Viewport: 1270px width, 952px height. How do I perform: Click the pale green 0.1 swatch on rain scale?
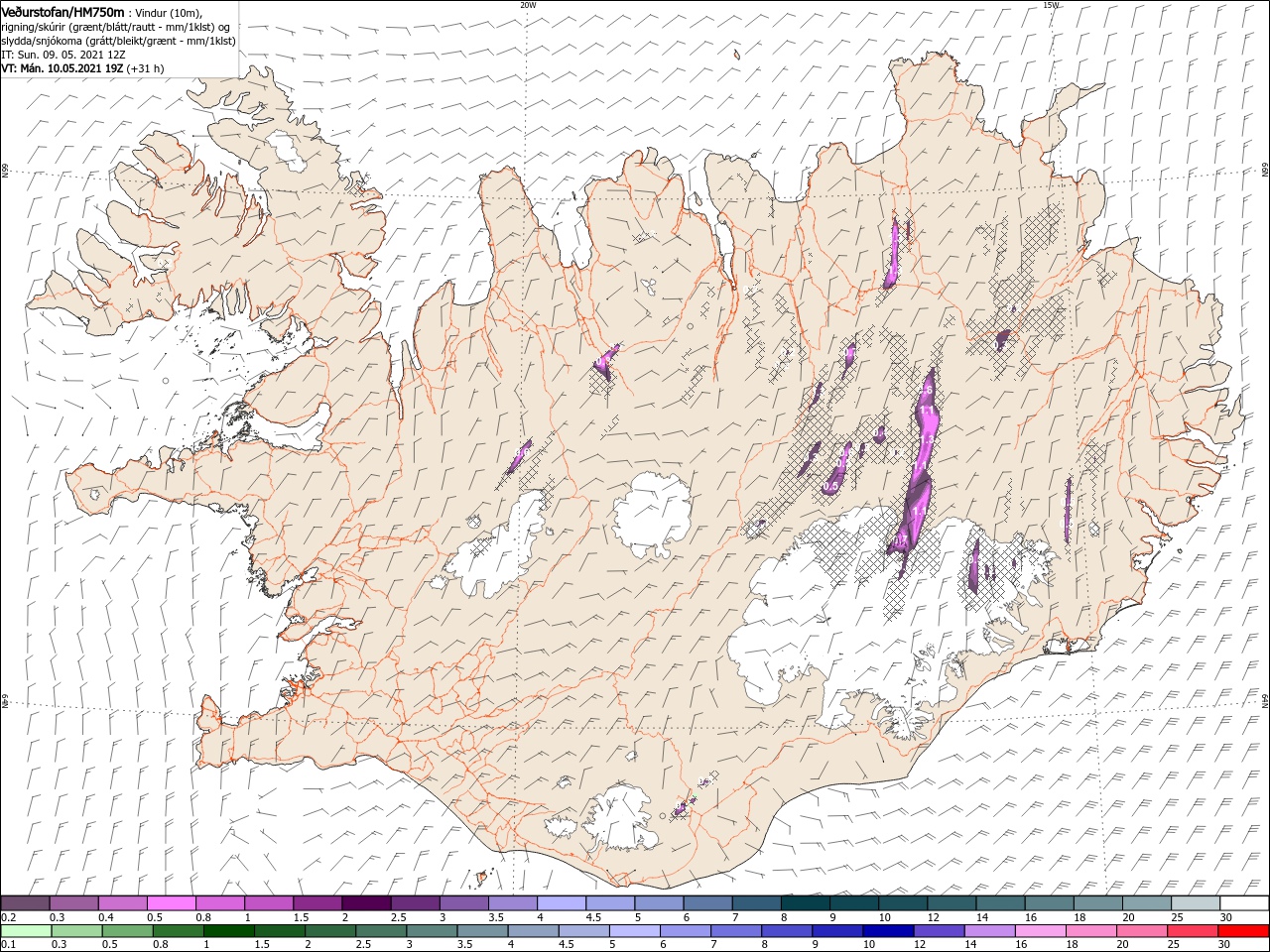pyautogui.click(x=26, y=931)
